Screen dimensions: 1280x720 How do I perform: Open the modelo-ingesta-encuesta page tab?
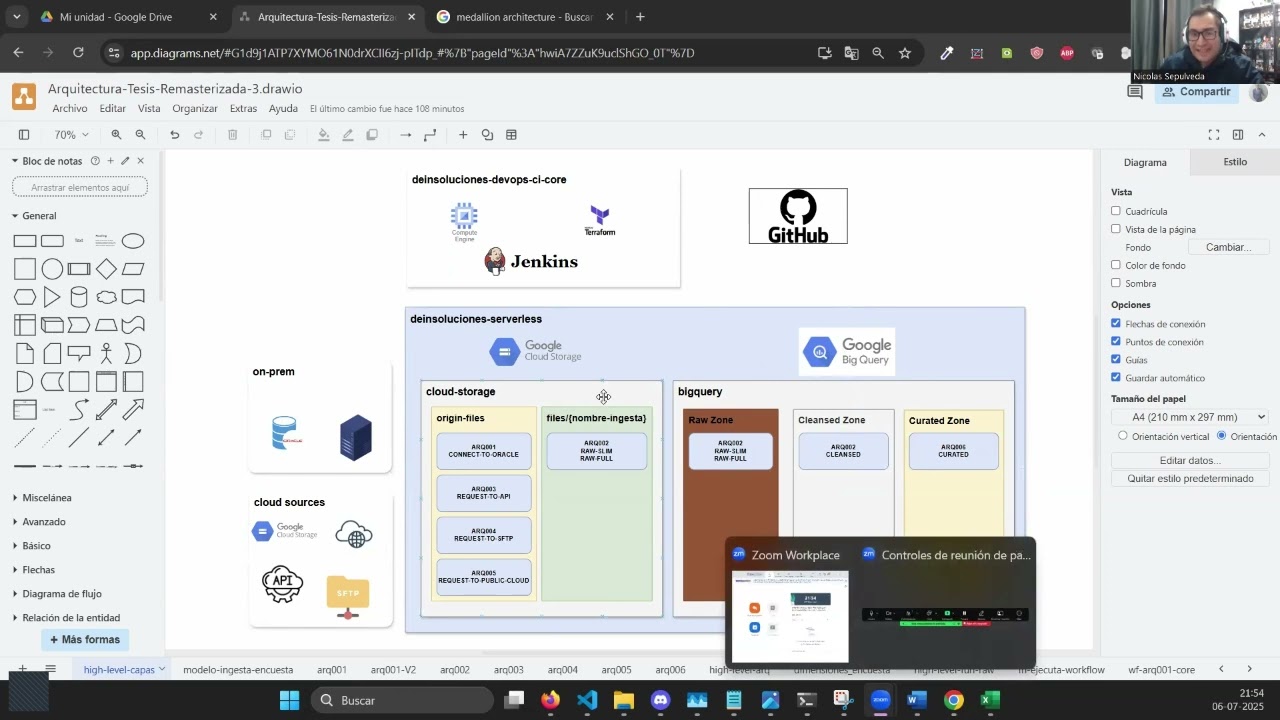pyautogui.click(x=238, y=670)
